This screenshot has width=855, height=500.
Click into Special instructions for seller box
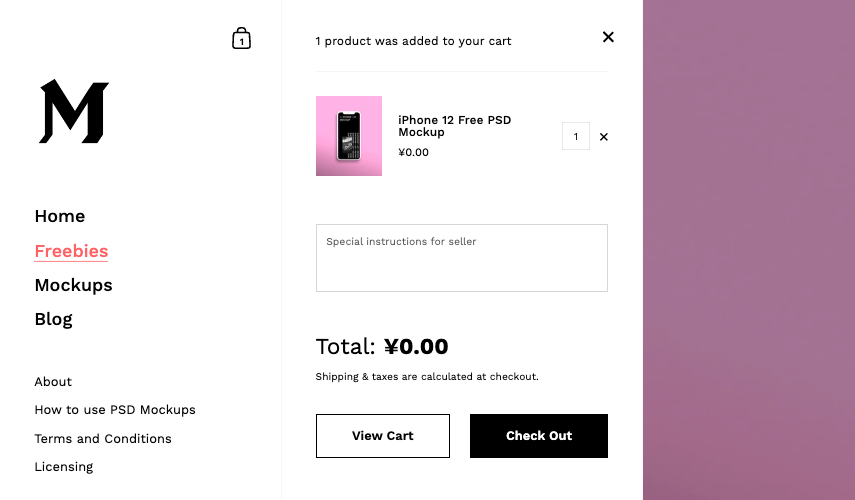[462, 258]
